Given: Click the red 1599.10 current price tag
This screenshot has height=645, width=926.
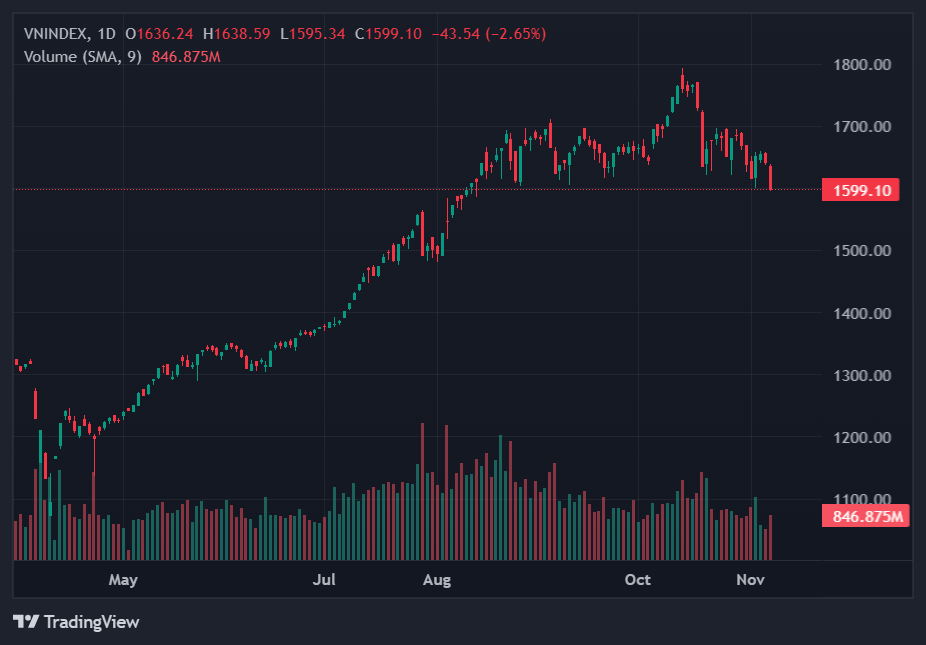Looking at the screenshot, I should (x=859, y=190).
